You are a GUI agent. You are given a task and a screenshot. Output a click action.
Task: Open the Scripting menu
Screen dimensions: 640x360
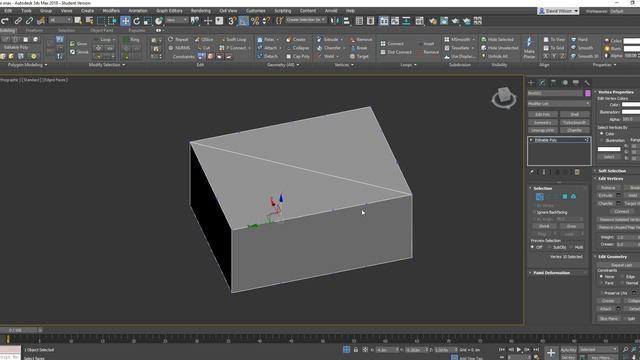(x=282, y=11)
